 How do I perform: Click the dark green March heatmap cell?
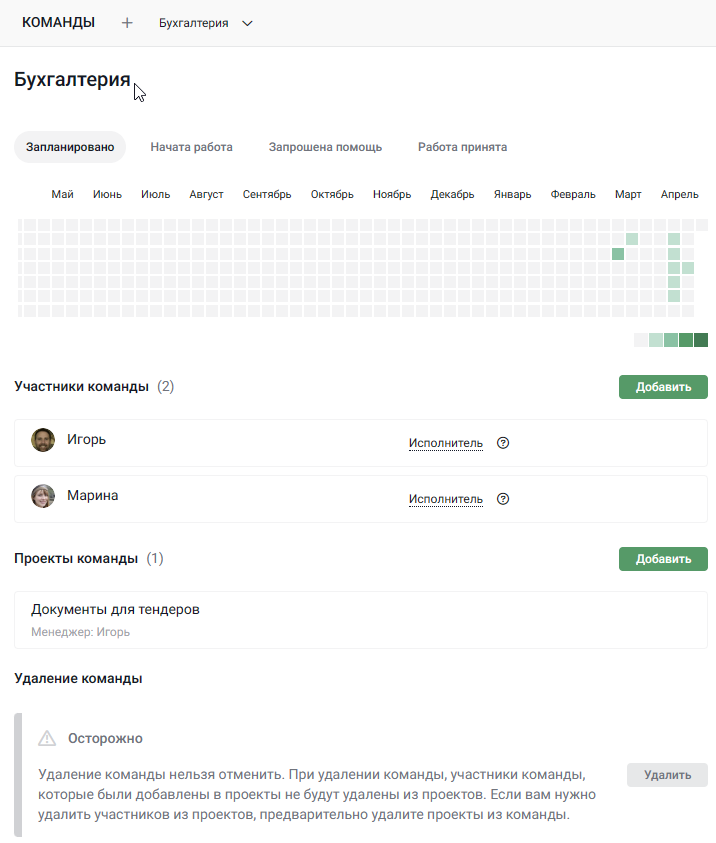[x=618, y=254]
